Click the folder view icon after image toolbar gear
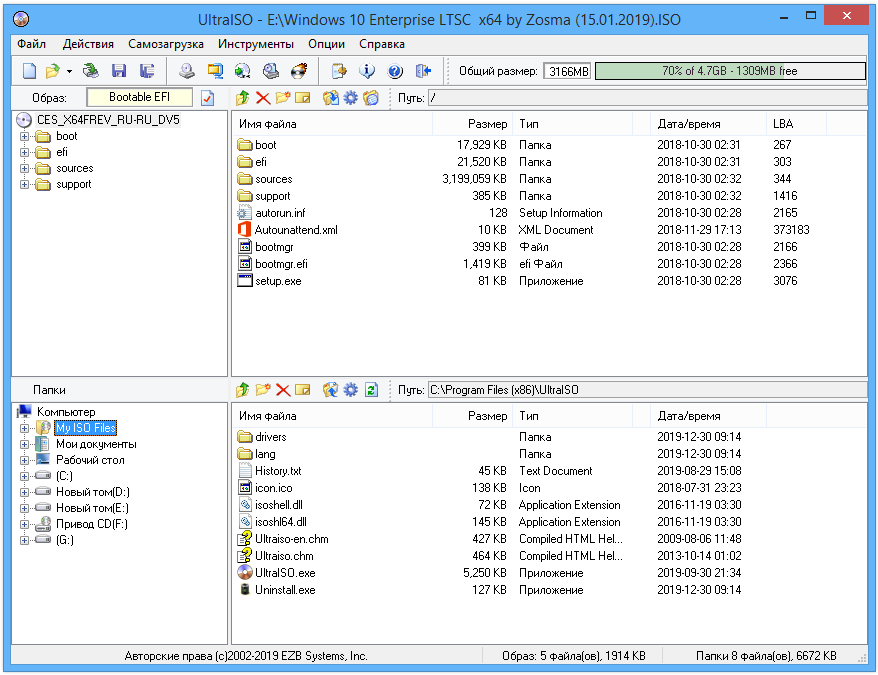 pos(371,98)
